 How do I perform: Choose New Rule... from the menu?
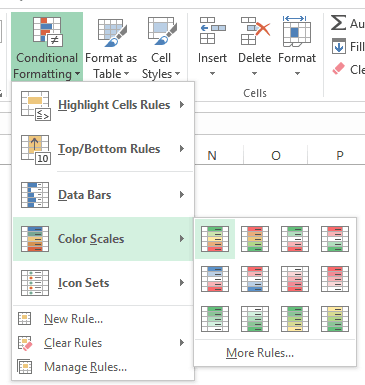103,319
